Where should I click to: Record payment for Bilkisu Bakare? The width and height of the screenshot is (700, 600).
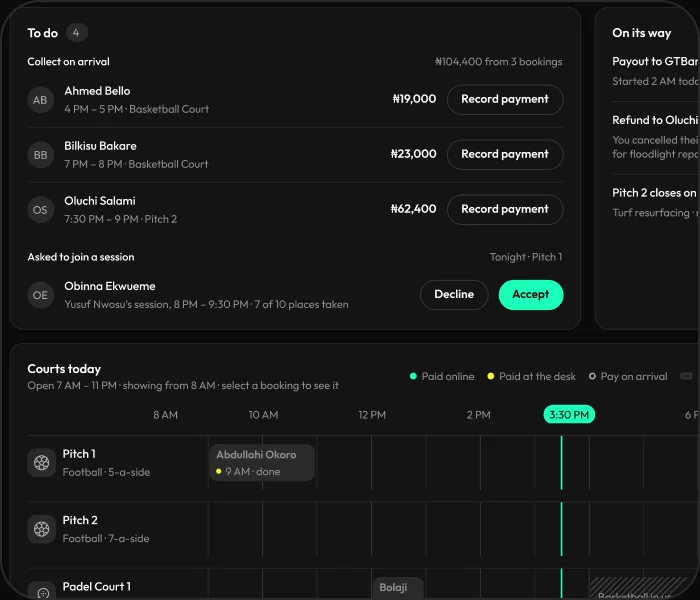pos(505,154)
